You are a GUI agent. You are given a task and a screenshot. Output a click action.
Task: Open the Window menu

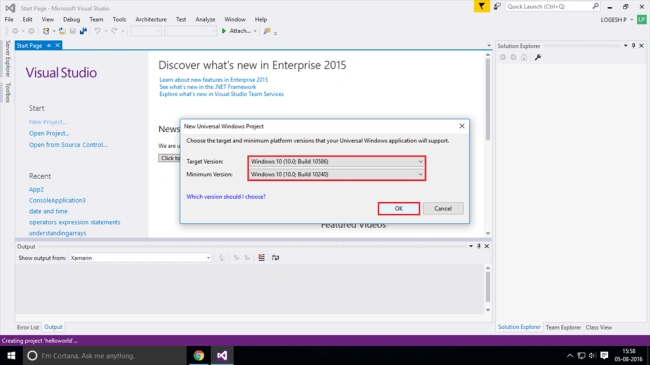(x=235, y=19)
